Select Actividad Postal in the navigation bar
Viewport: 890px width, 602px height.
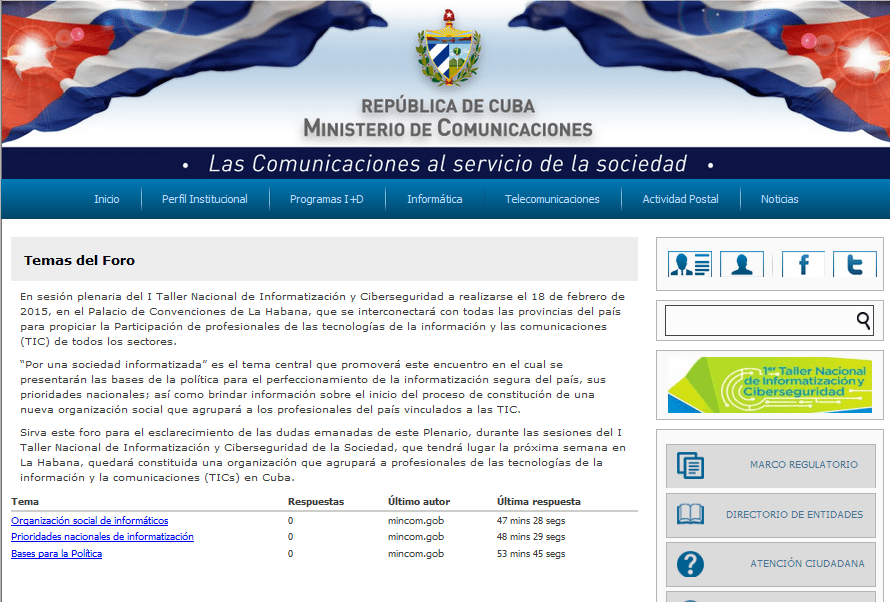coord(680,199)
